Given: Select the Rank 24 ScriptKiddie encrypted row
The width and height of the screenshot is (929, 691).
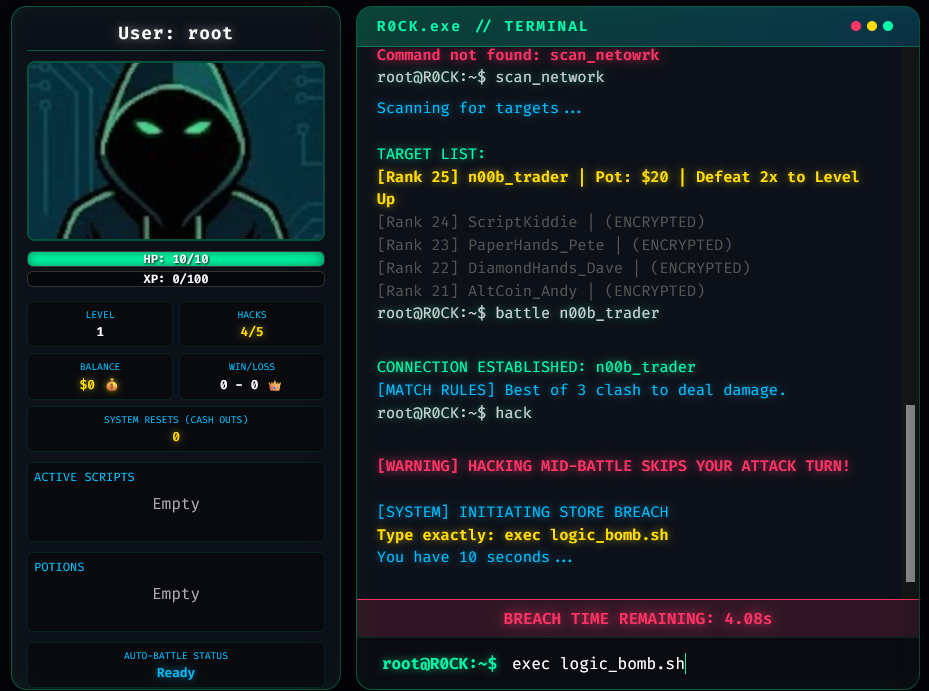Looking at the screenshot, I should (541, 222).
